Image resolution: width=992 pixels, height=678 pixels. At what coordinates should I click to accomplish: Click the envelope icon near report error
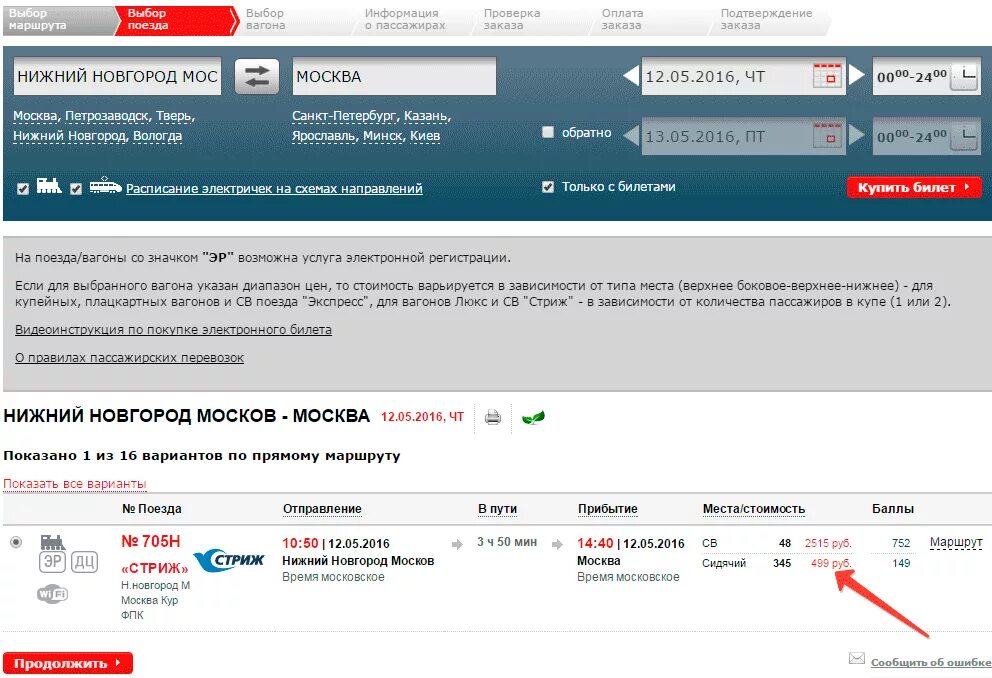pos(857,658)
